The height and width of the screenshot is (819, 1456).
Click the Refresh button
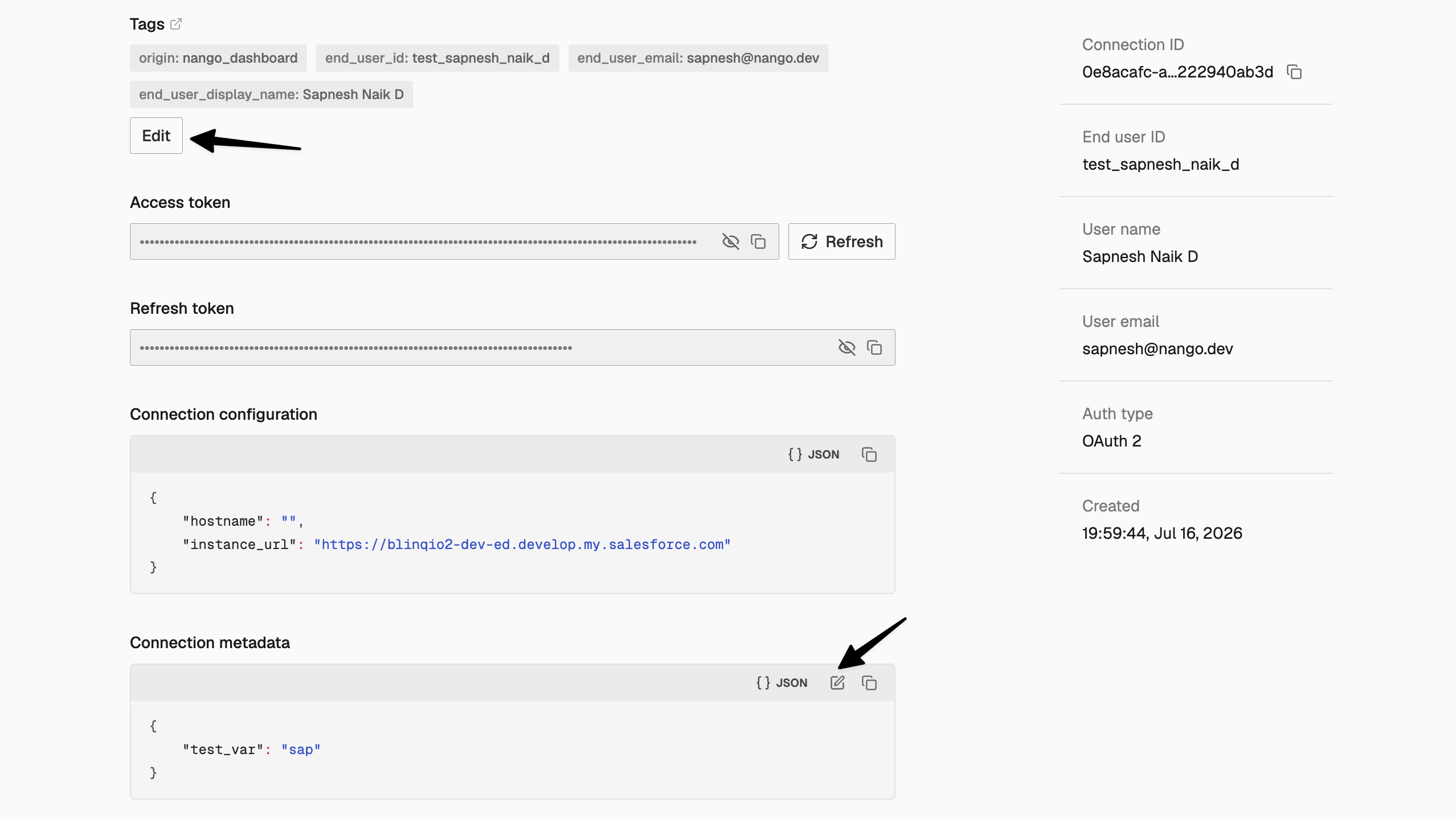coord(841,241)
